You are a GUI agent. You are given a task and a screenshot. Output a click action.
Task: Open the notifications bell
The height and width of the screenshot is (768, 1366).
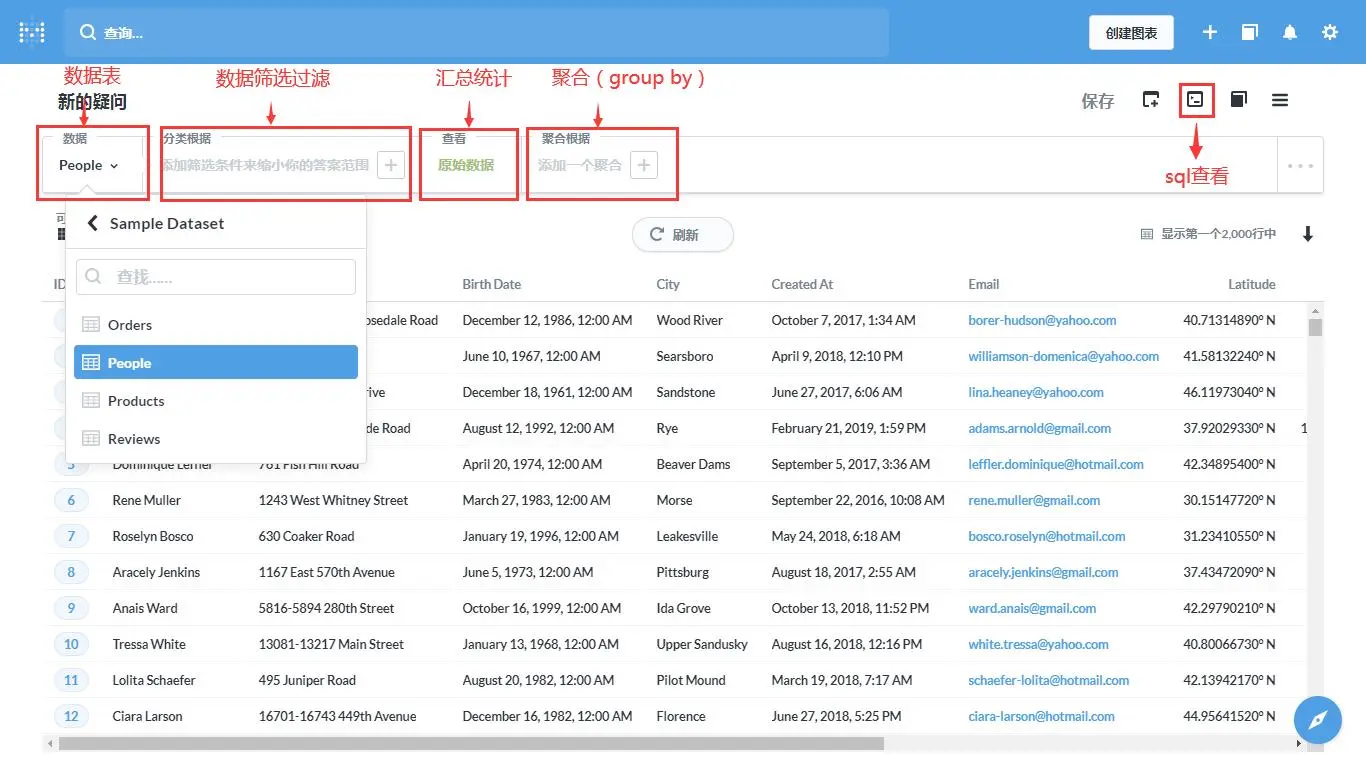1290,32
